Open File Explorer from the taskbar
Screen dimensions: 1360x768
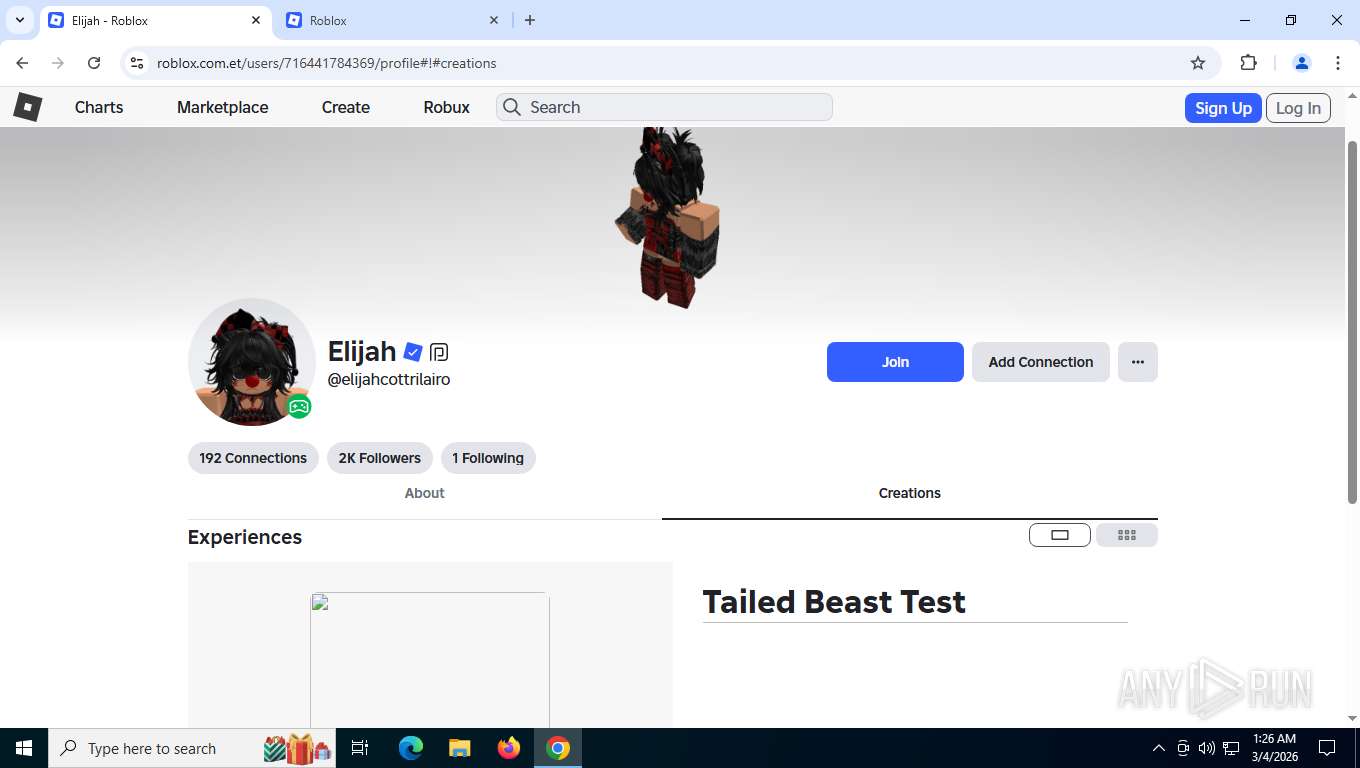(460, 748)
